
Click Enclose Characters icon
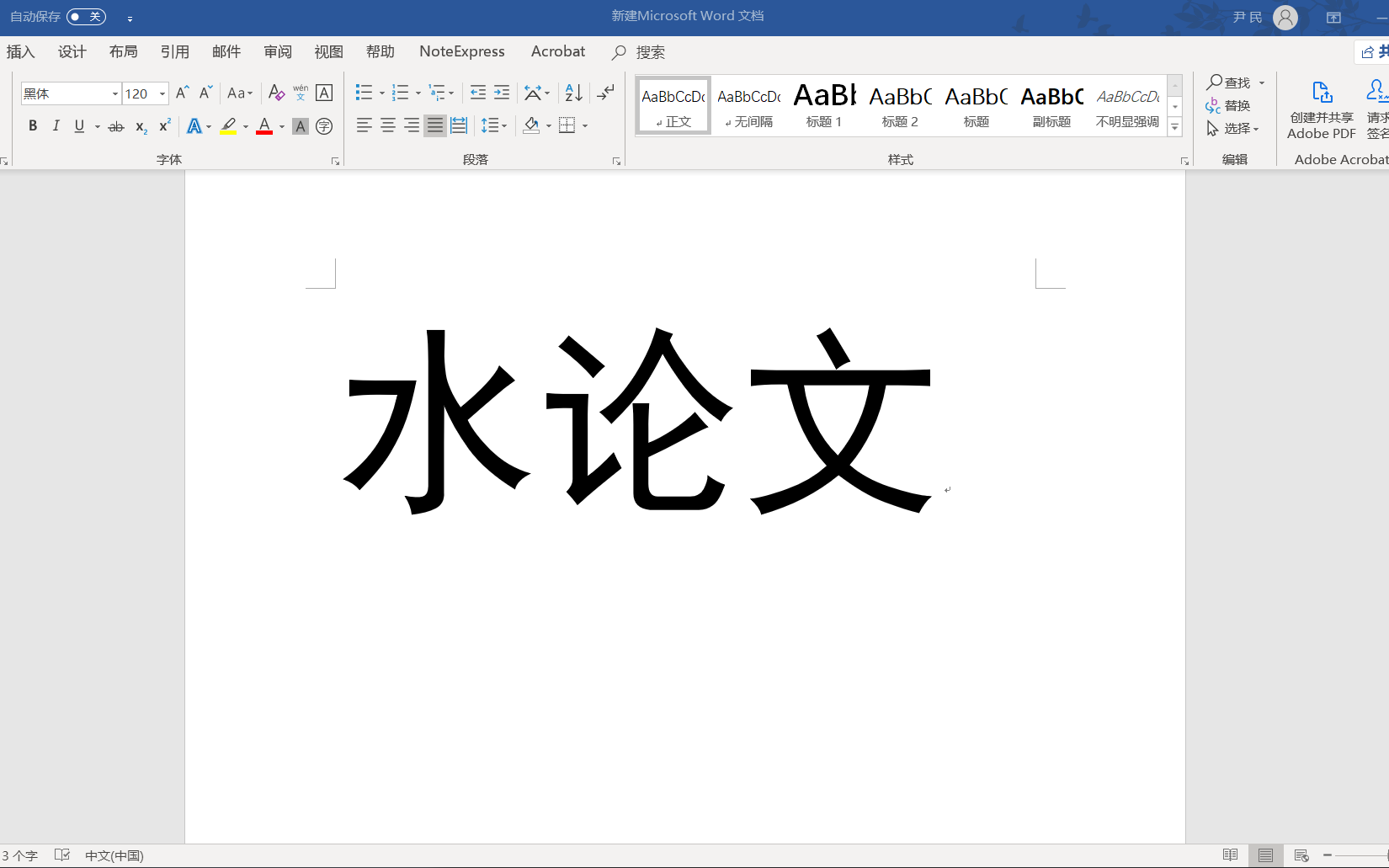click(324, 126)
